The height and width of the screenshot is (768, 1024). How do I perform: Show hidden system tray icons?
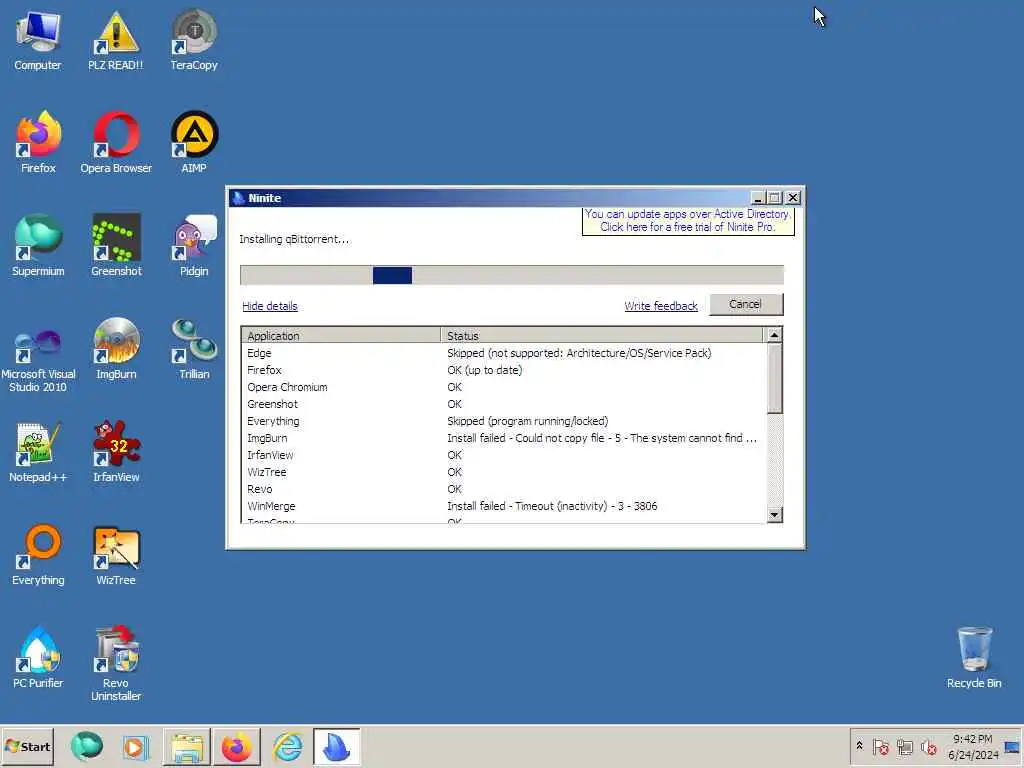tap(859, 746)
